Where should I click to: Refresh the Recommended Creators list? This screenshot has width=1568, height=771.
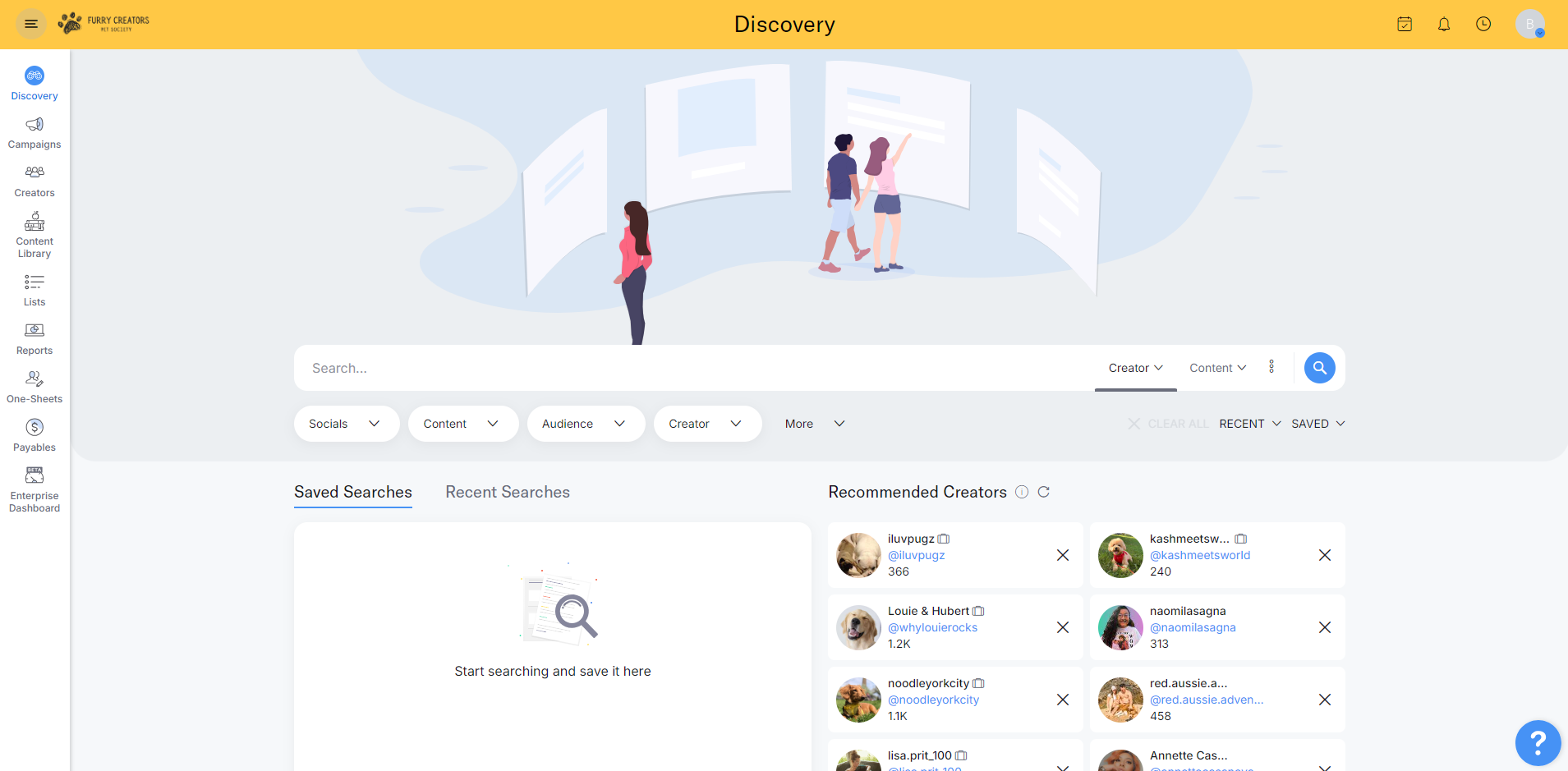point(1043,492)
